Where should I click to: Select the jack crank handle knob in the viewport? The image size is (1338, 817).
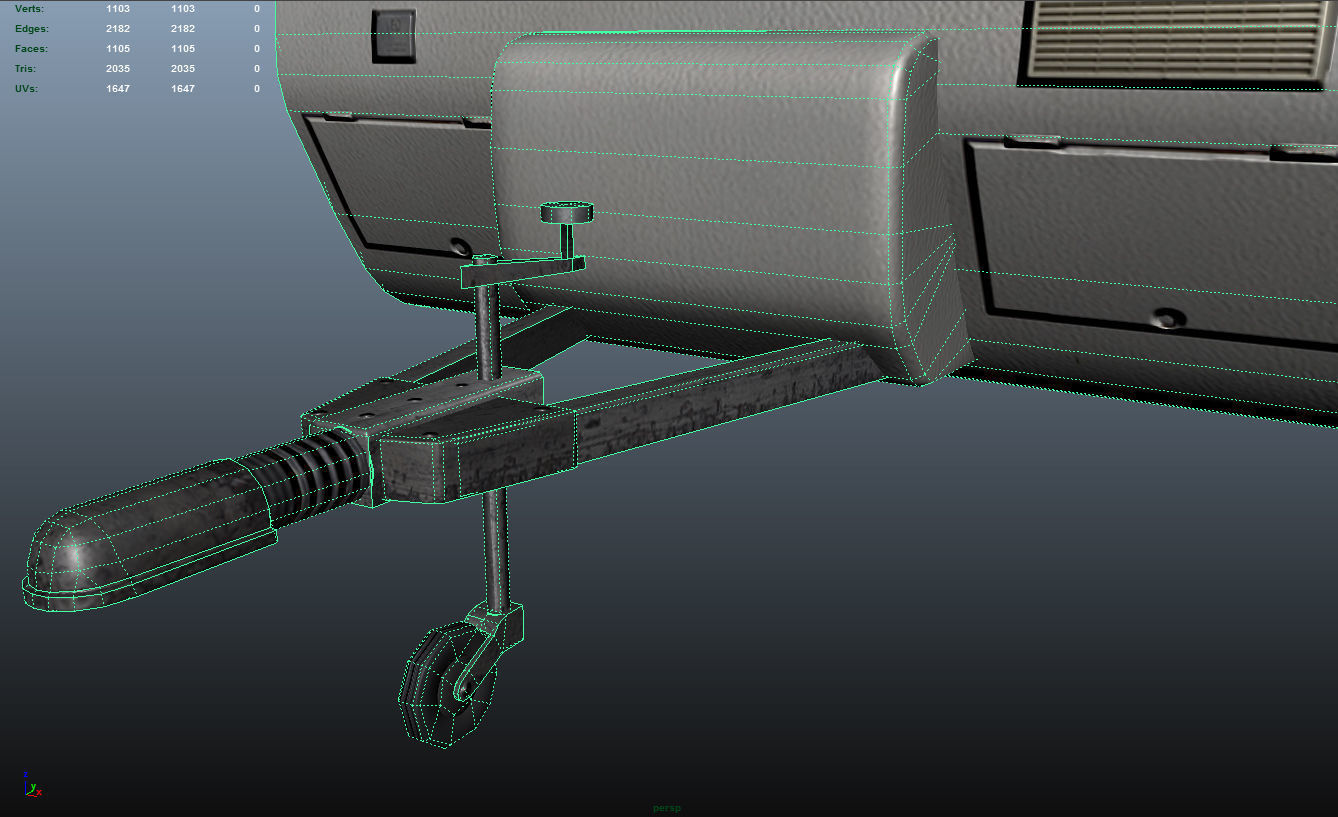pos(567,212)
